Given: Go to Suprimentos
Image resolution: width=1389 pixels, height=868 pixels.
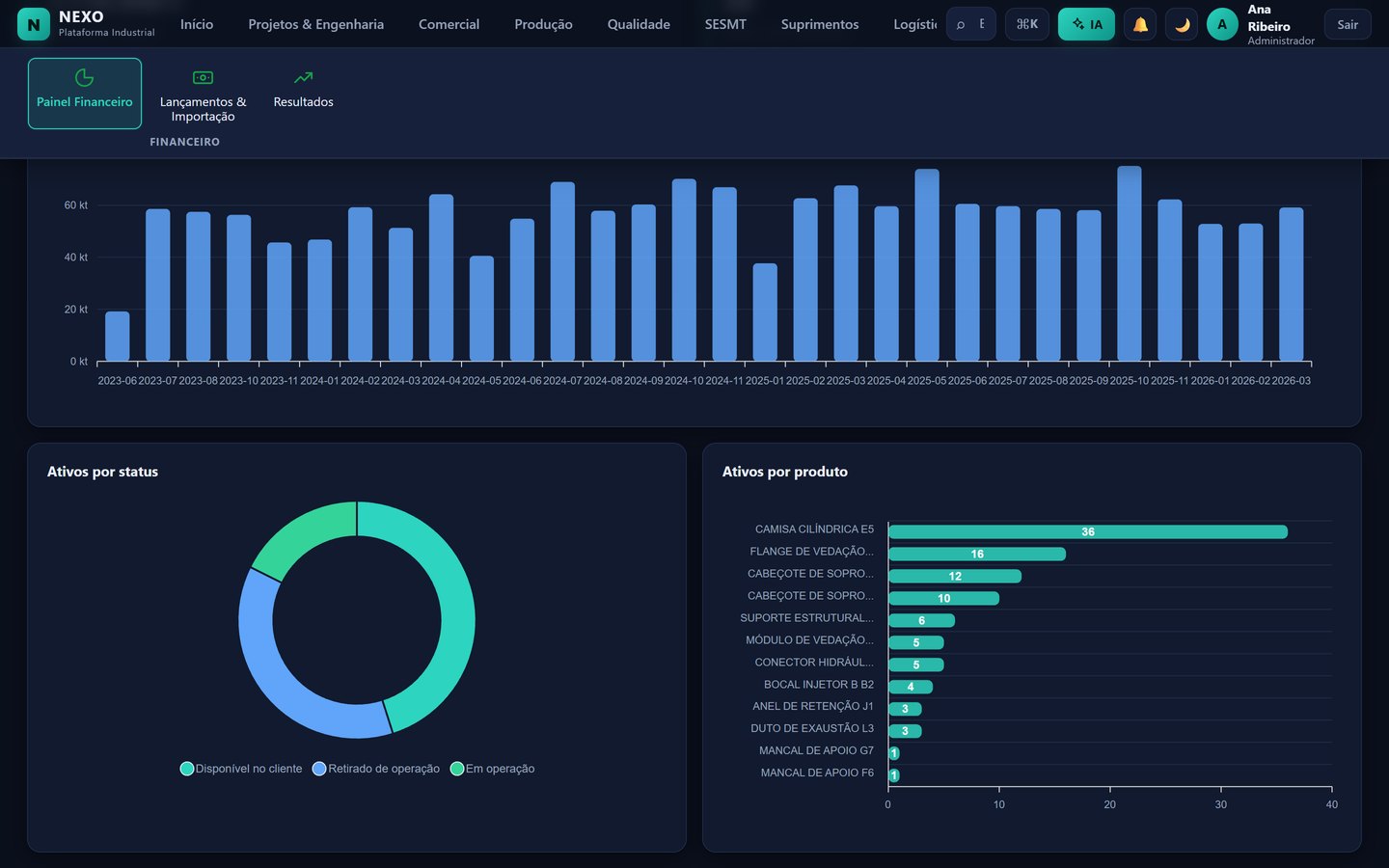Looking at the screenshot, I should pos(820,24).
